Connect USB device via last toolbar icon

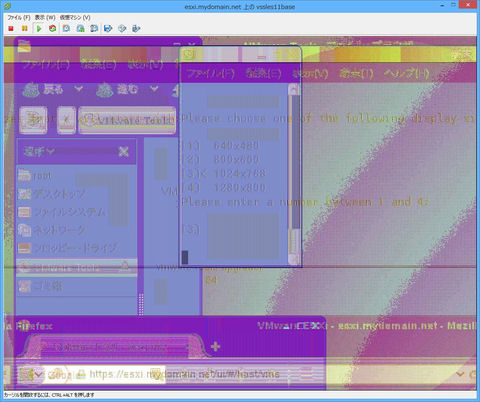[x=136, y=29]
